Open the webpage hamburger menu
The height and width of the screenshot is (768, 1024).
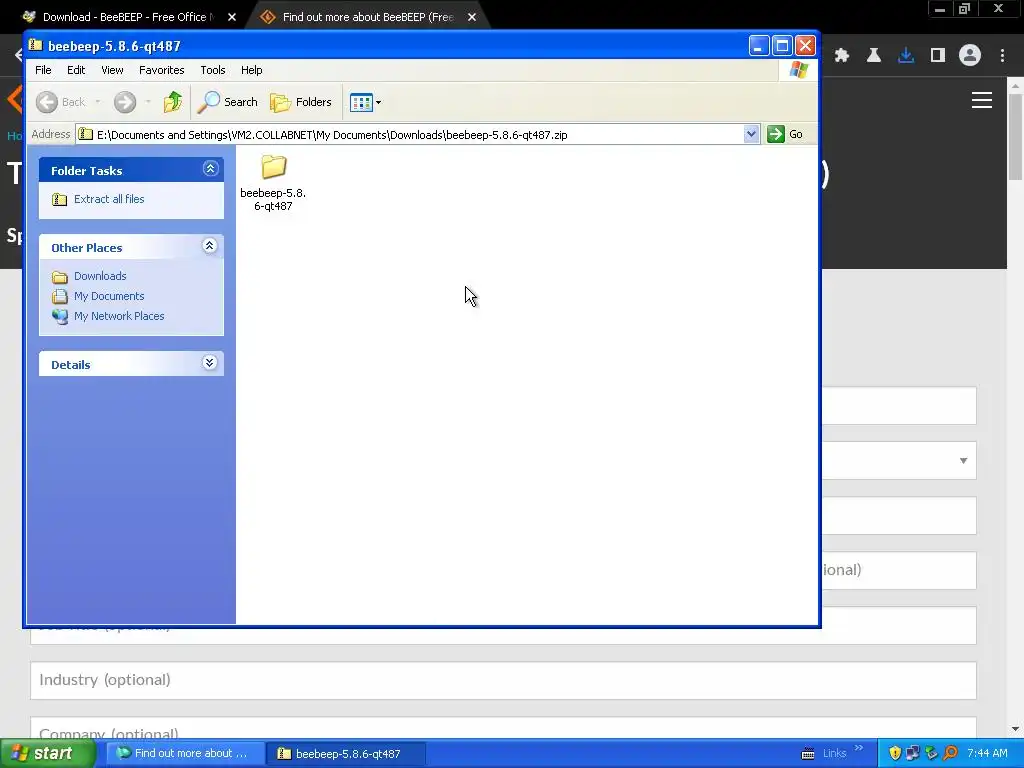pos(982,100)
